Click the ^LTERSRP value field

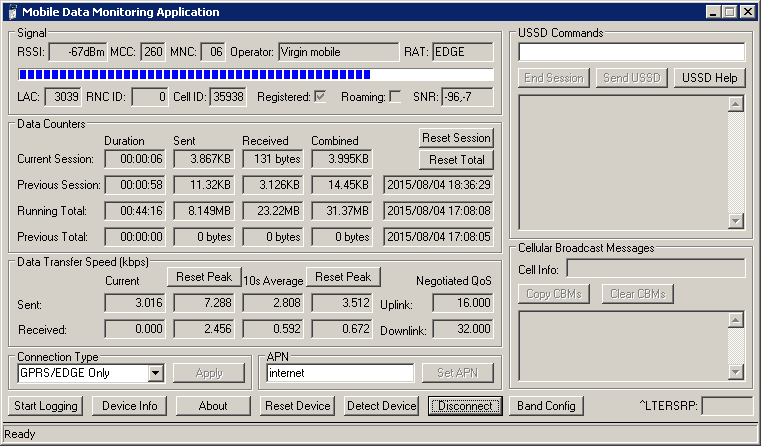click(727, 406)
